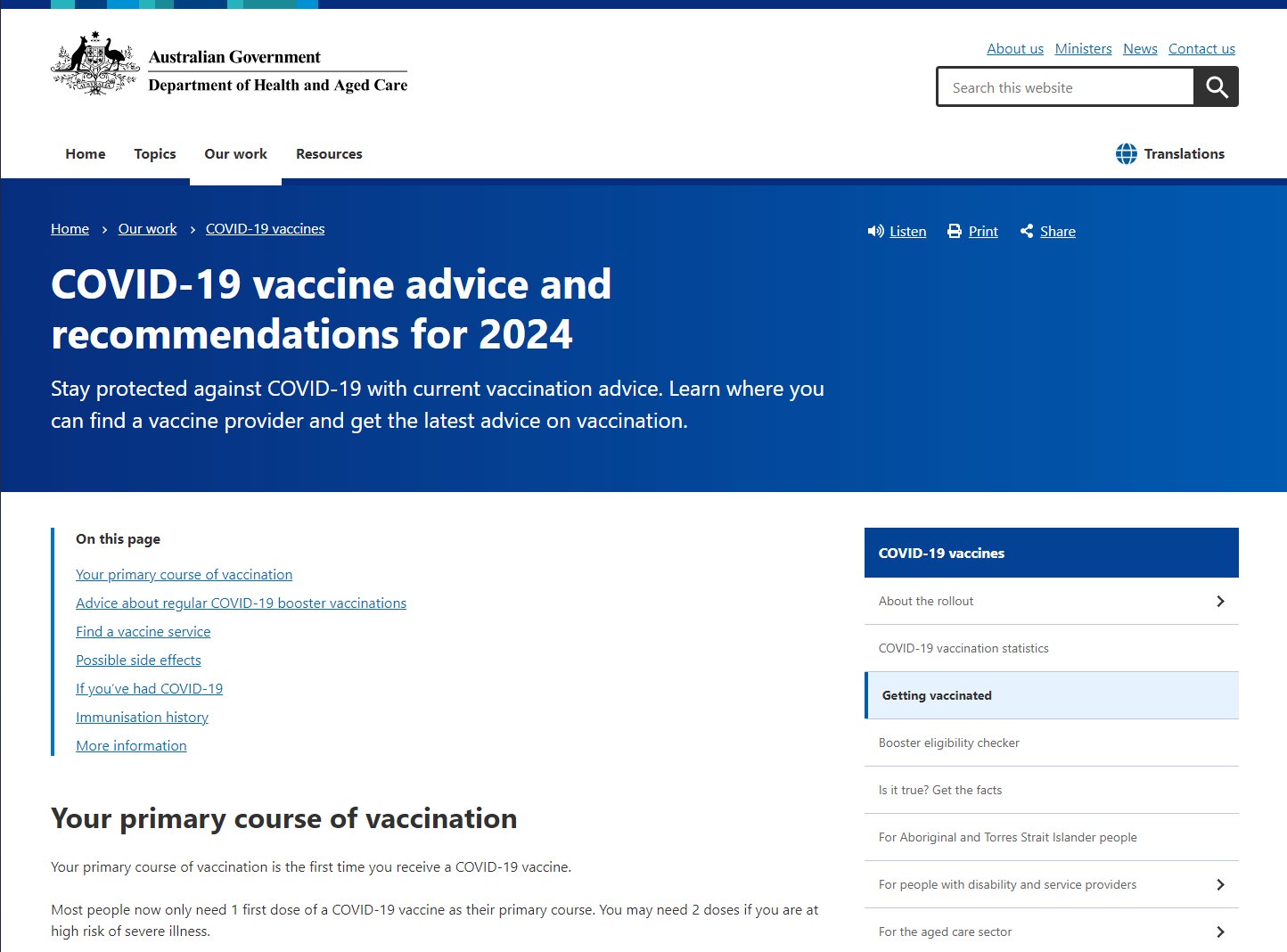
Task: Open the Find a vaccine service link
Action: click(143, 631)
